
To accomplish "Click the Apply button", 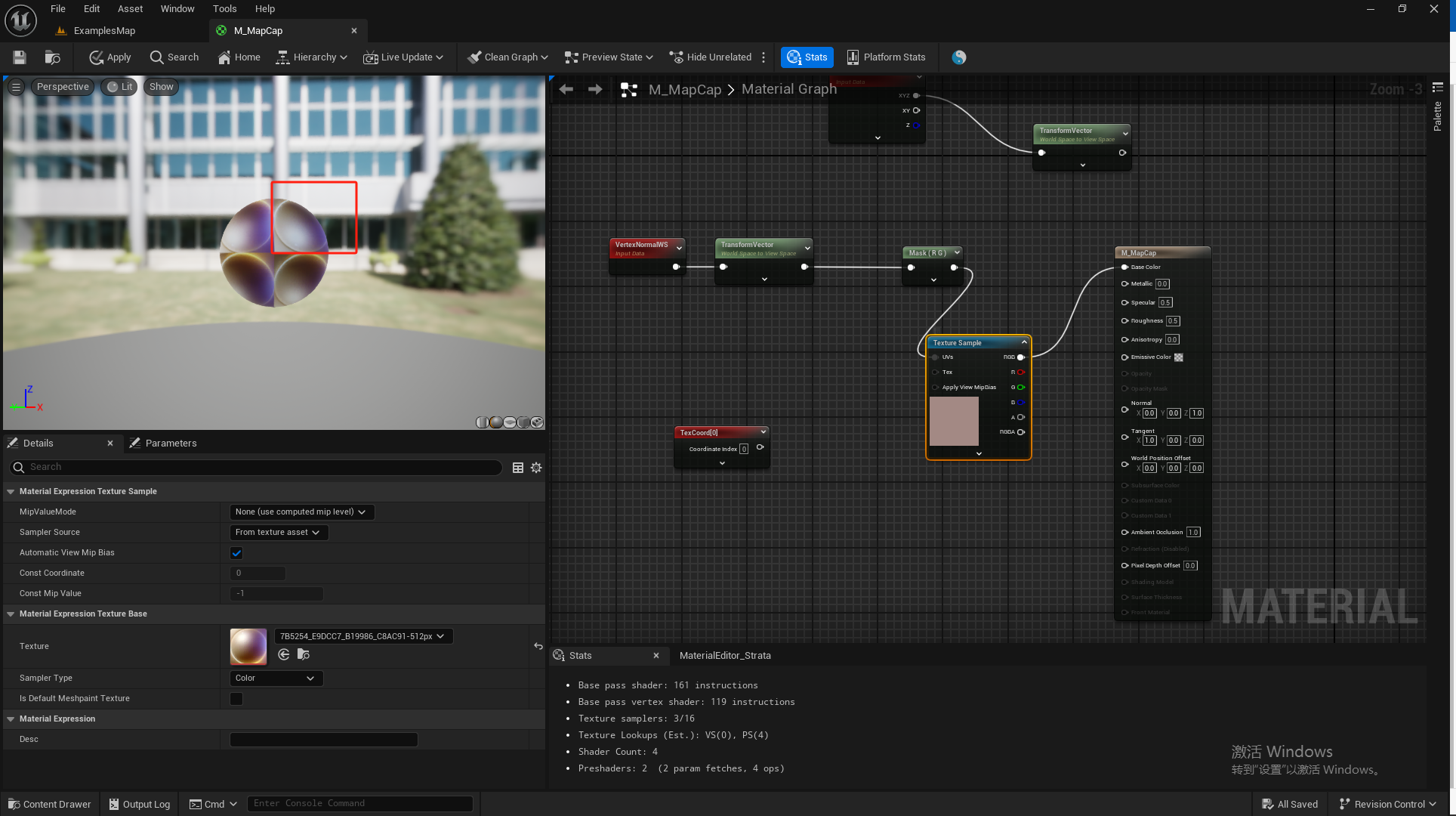I will click(110, 57).
